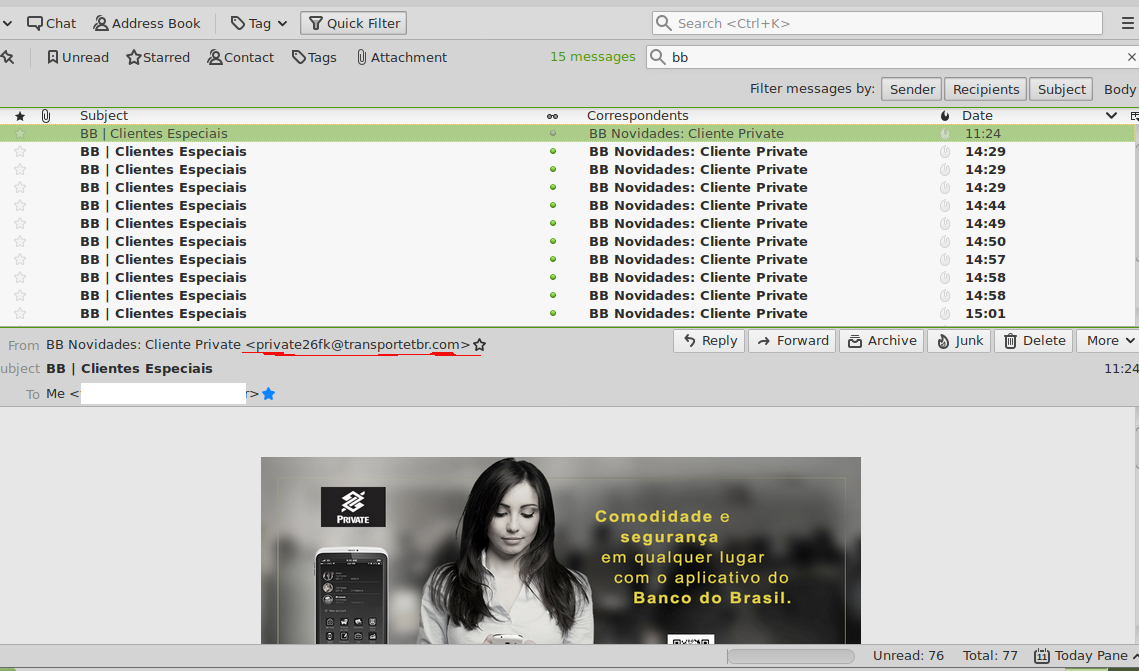The width and height of the screenshot is (1139, 671).
Task: Toggle filter by Subject
Action: 1061,89
